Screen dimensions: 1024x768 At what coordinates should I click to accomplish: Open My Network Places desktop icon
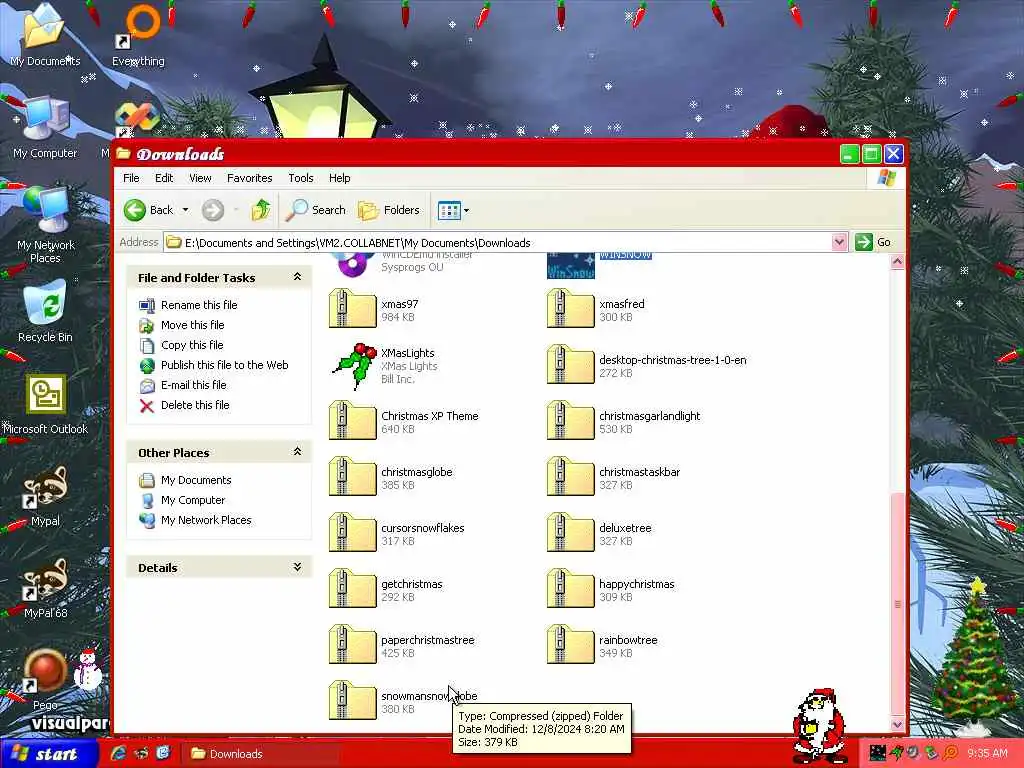click(45, 226)
